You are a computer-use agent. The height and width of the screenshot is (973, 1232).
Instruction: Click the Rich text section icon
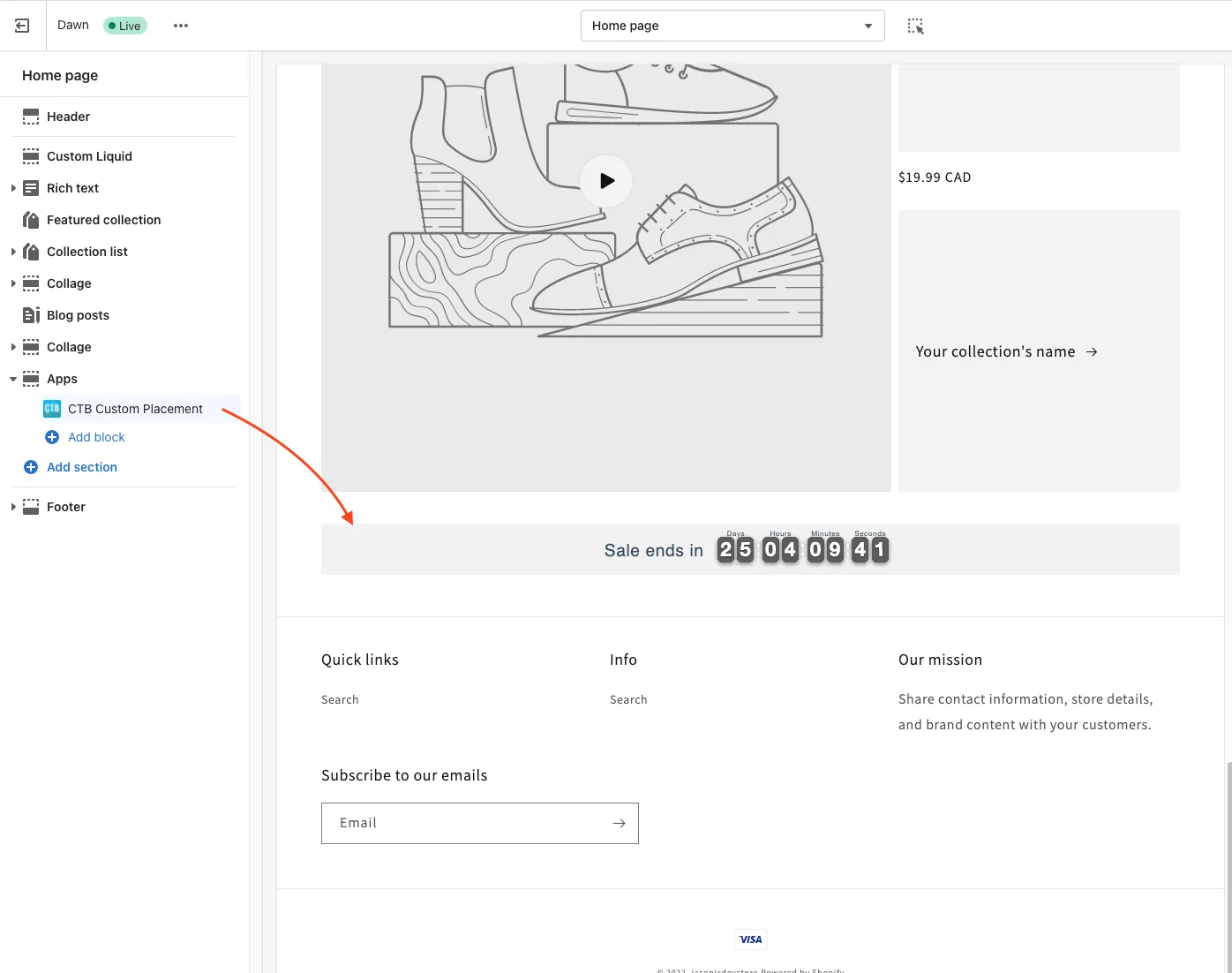[31, 188]
